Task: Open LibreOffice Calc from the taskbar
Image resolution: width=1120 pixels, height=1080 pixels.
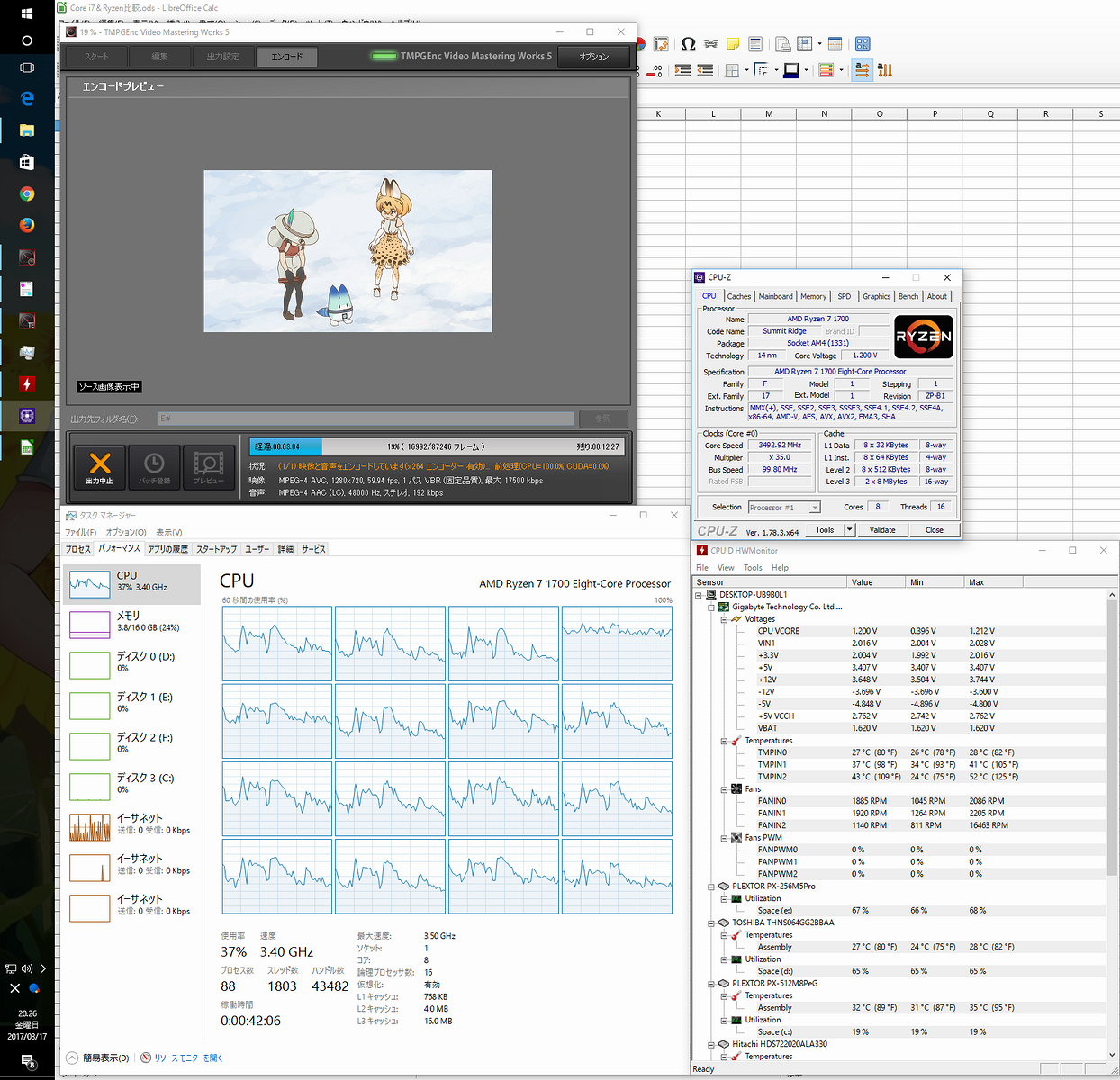Action: coord(27,447)
